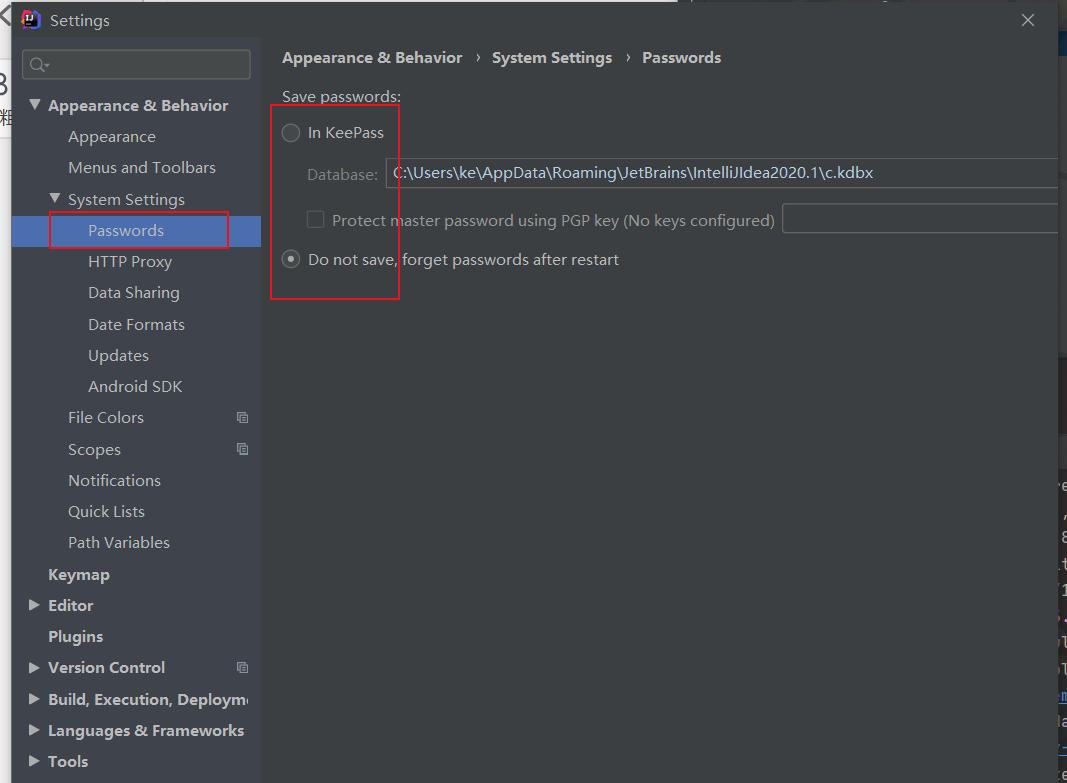The width and height of the screenshot is (1067, 783).
Task: Select Languages & Frameworks tree label
Action: pos(146,731)
